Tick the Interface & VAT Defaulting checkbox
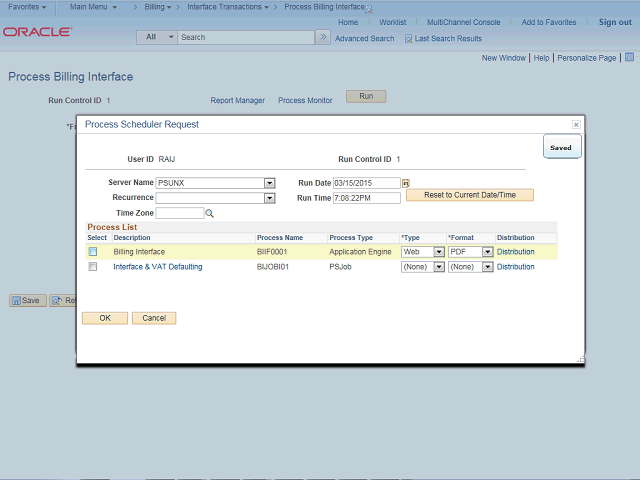Screen dimensions: 640x480 point(93,267)
